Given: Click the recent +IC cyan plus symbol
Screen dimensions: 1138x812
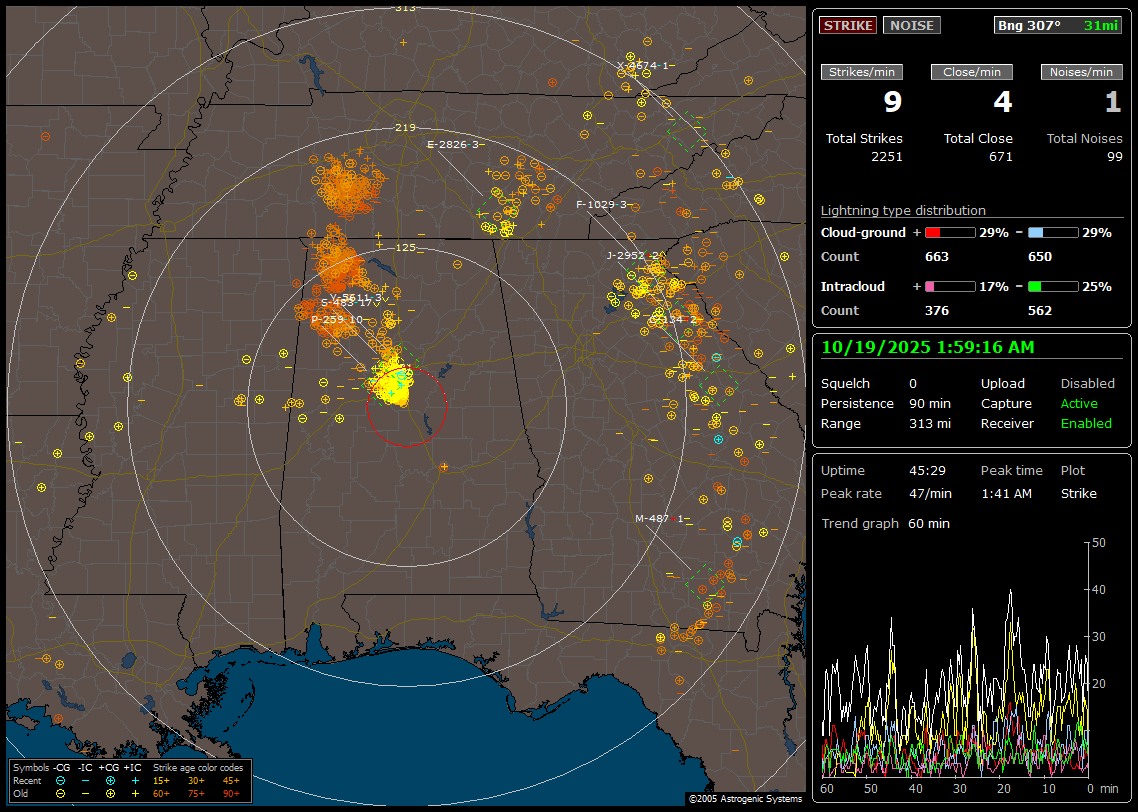Looking at the screenshot, I should 135,780.
